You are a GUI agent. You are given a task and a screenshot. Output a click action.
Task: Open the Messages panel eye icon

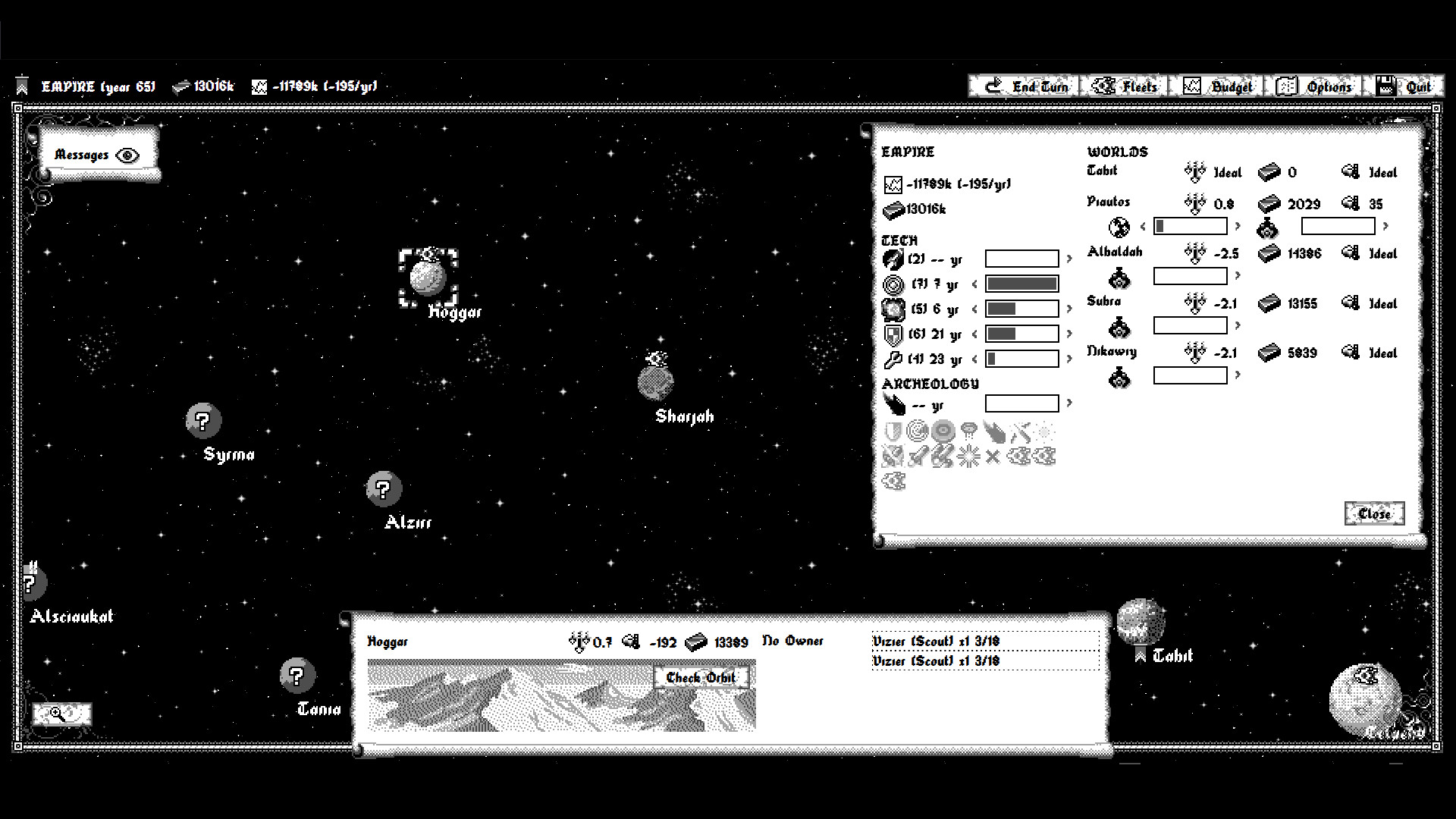(x=129, y=155)
